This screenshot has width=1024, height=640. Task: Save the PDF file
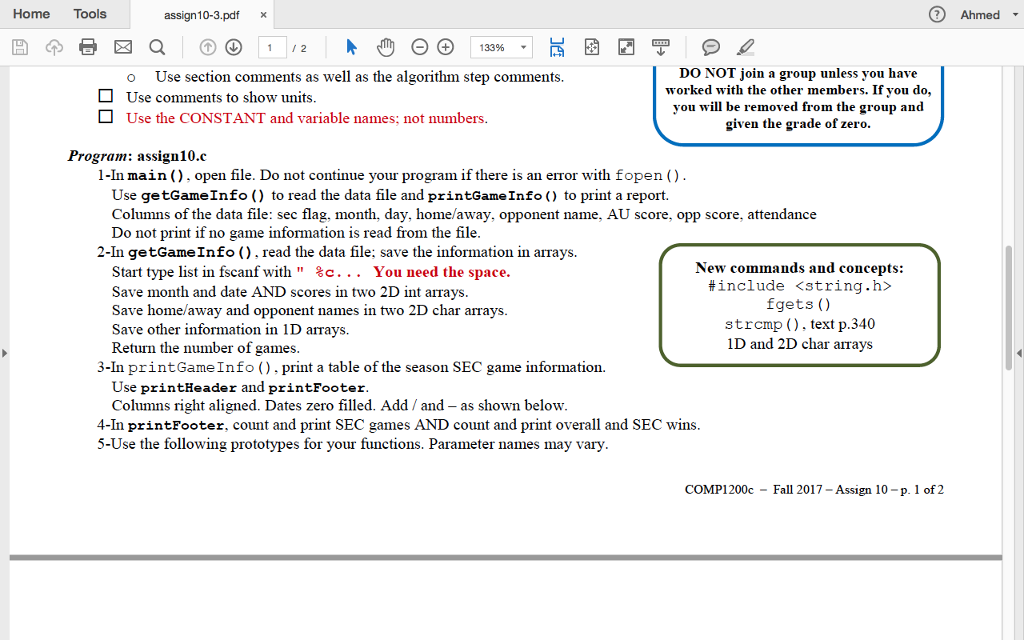coord(18,46)
